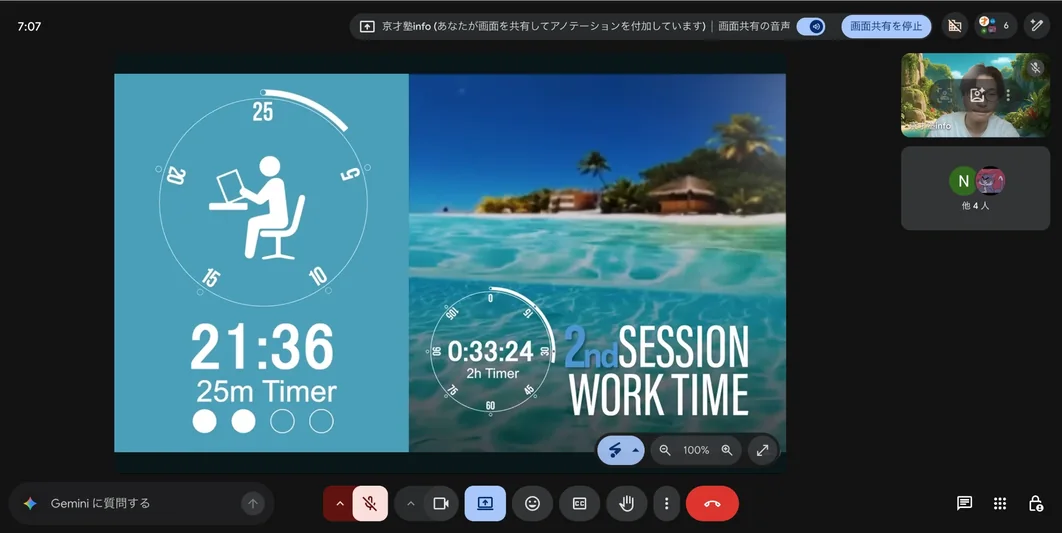Zoom out the shared presentation

(x=665, y=450)
